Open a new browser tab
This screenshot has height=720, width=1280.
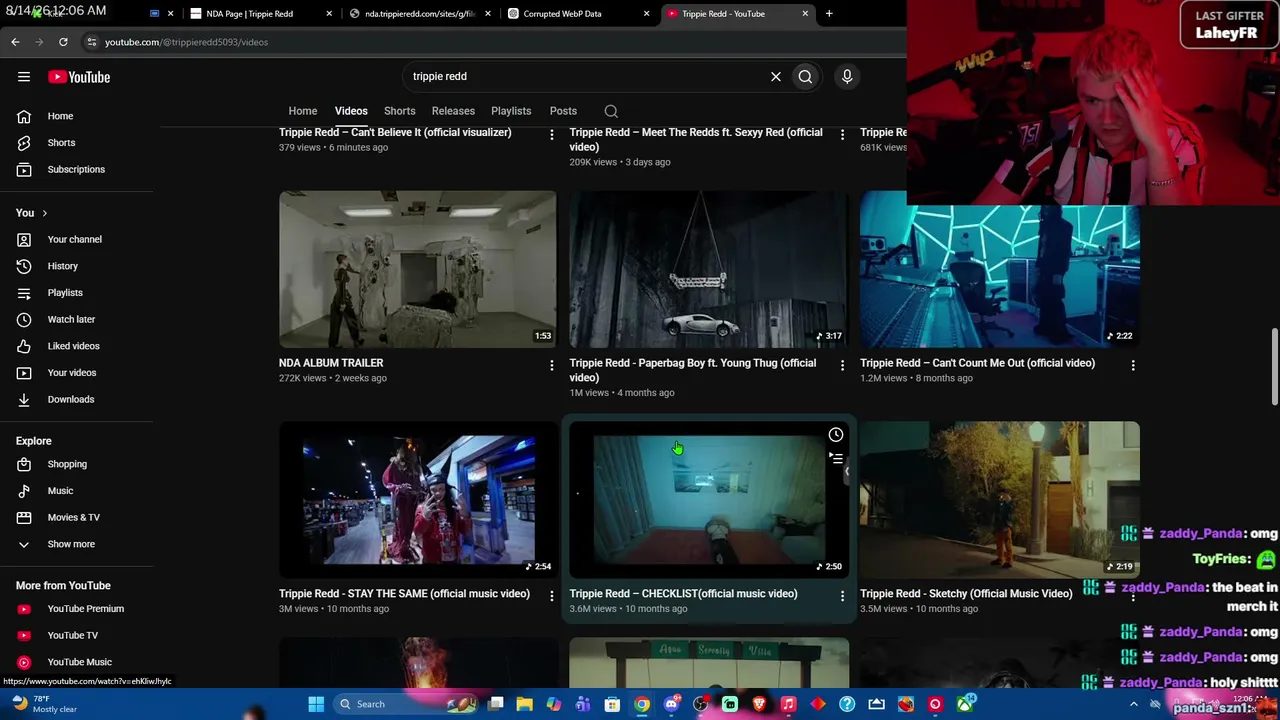[829, 14]
